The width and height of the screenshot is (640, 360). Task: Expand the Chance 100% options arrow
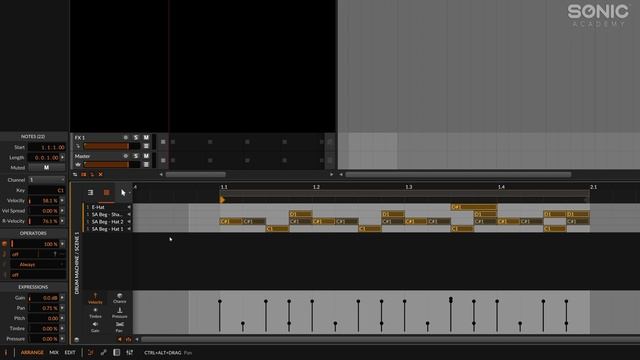[62, 244]
